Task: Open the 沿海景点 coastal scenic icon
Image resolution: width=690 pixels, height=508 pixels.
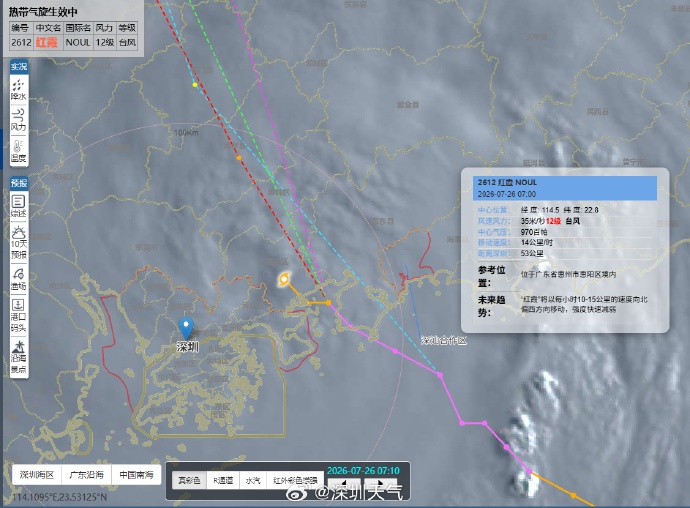Action: pos(18,357)
